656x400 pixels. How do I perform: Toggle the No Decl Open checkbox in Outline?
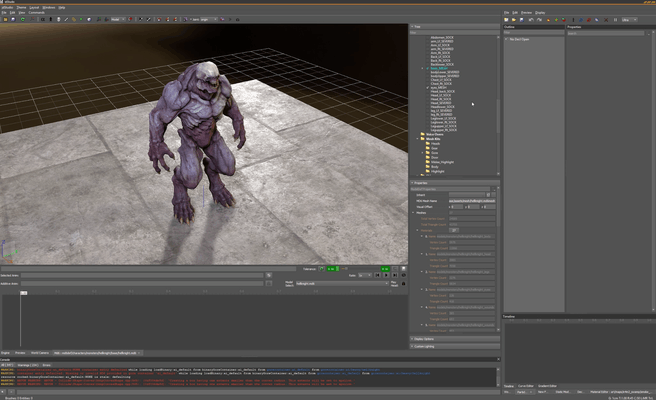(x=508, y=38)
